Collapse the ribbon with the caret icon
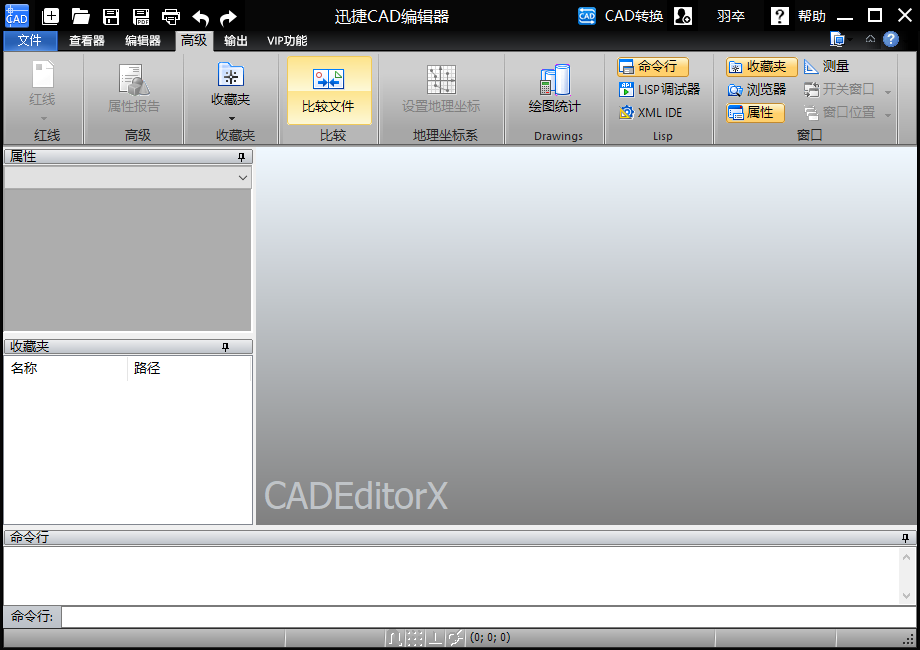 click(x=870, y=39)
